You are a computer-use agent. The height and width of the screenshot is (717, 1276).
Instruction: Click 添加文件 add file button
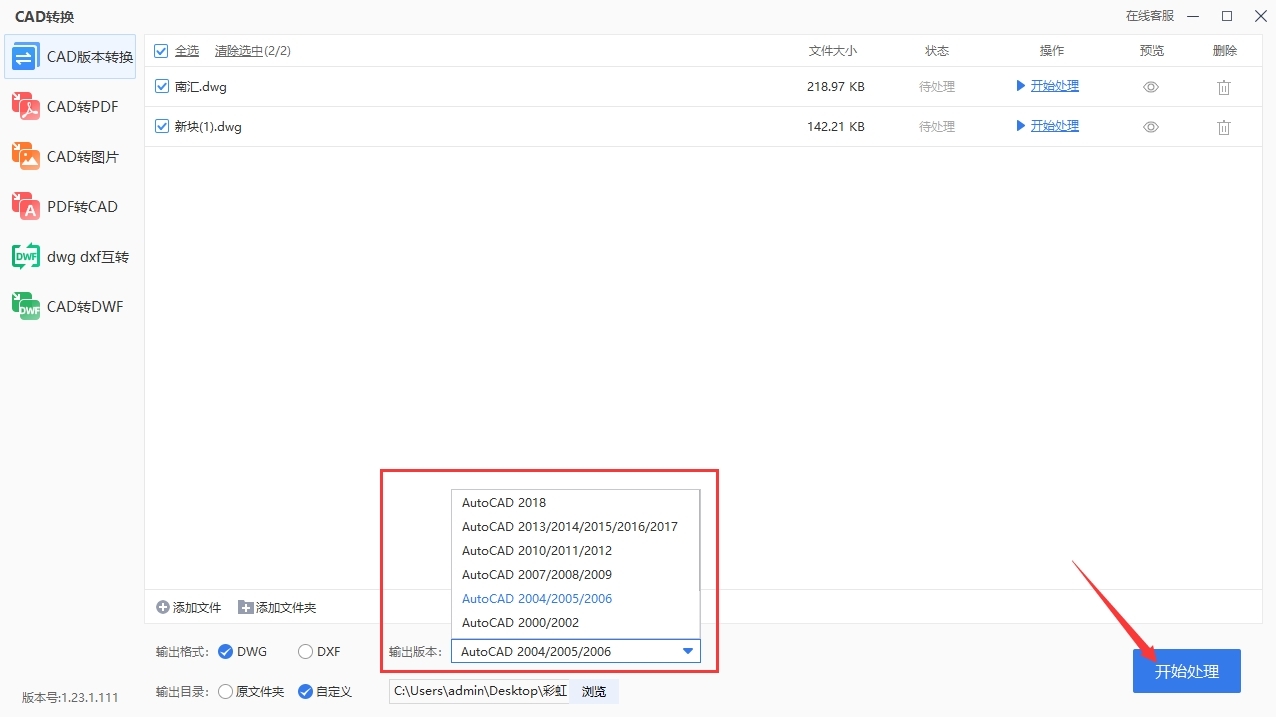[x=189, y=607]
